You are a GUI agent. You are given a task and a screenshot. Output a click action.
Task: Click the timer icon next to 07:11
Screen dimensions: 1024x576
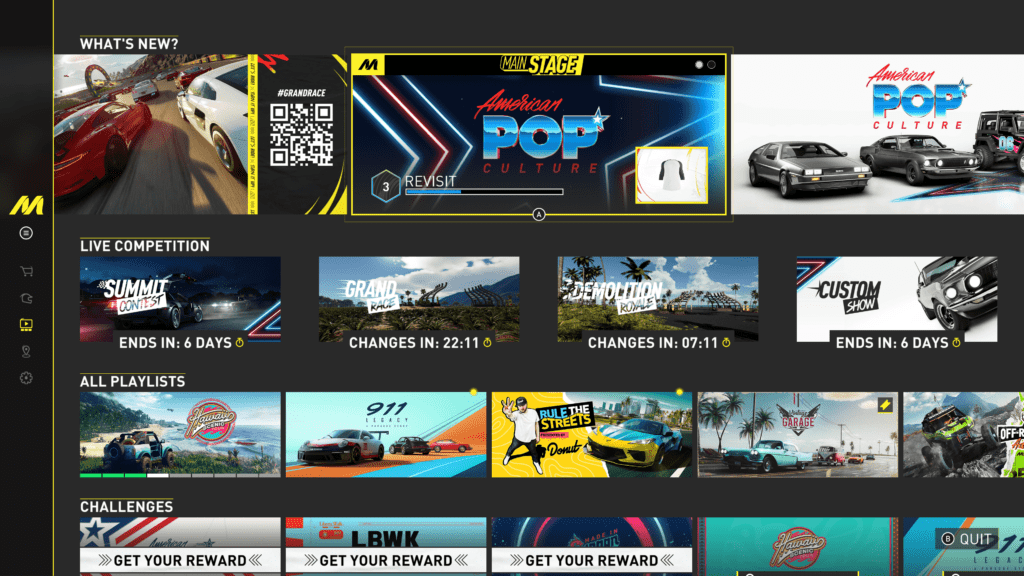pyautogui.click(x=726, y=343)
